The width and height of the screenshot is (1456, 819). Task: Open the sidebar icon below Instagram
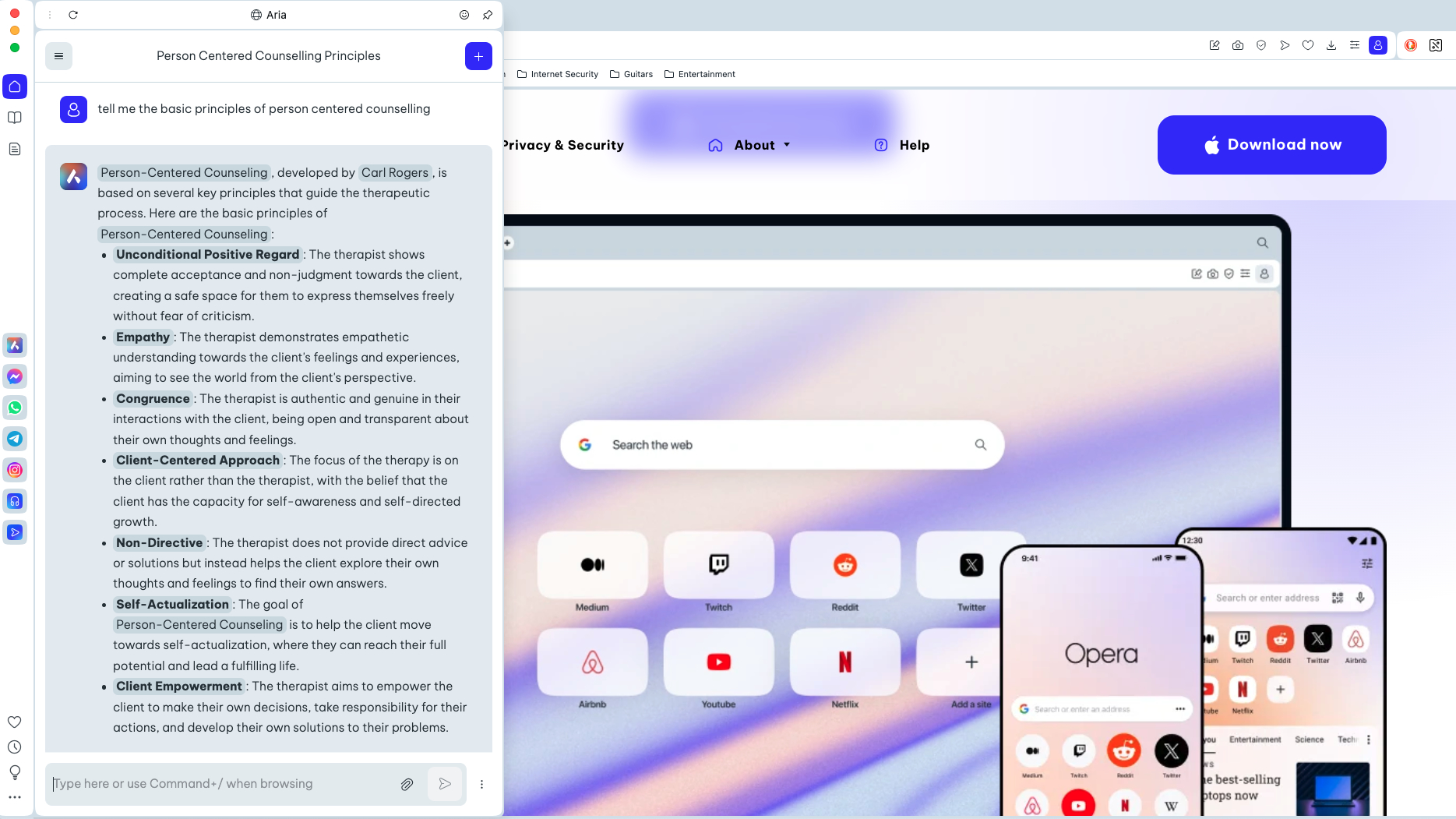[x=15, y=501]
